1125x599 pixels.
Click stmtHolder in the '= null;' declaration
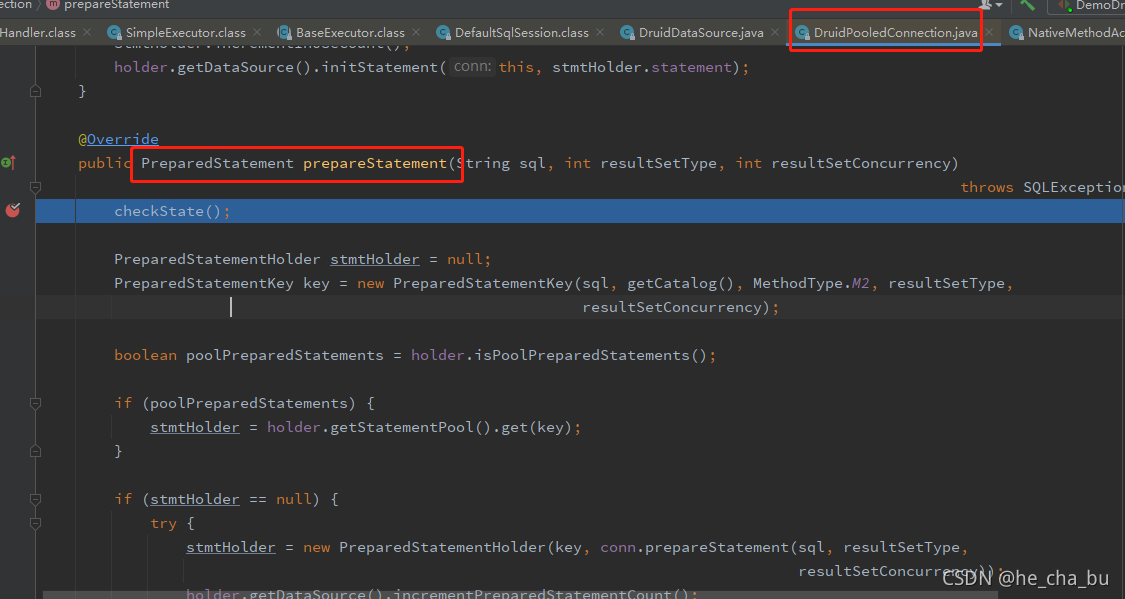pos(375,259)
